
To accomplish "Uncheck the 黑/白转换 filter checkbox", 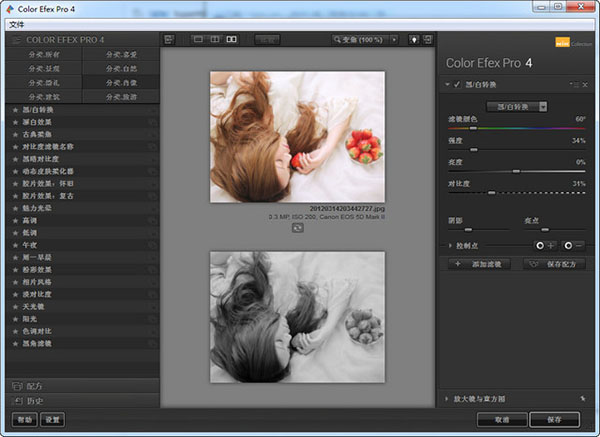I will pyautogui.click(x=457, y=85).
